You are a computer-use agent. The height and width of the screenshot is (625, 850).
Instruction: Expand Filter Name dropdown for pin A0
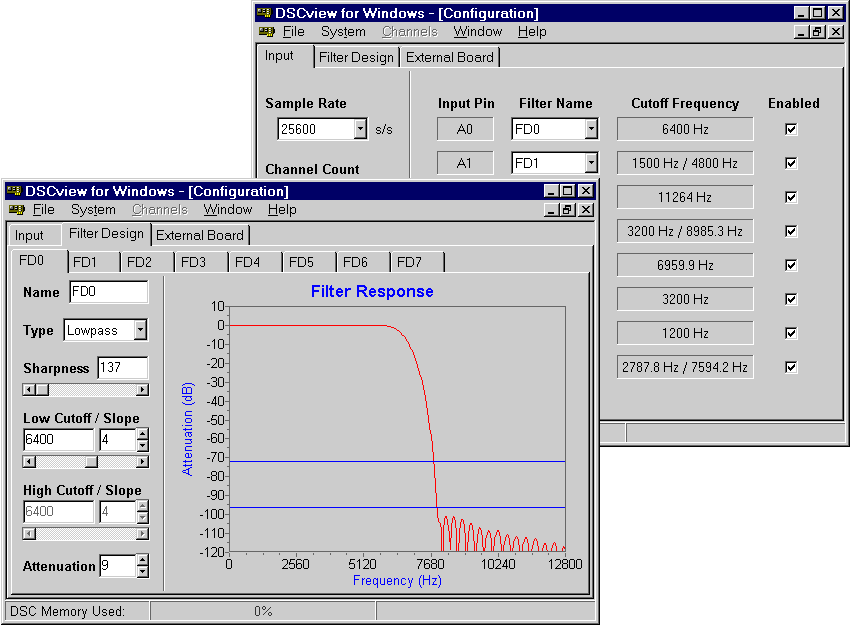[x=591, y=129]
